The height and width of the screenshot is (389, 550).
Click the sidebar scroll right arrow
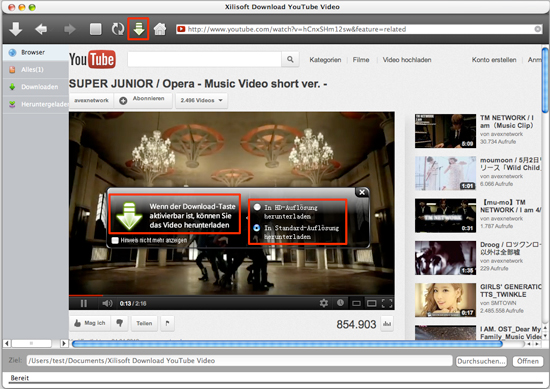point(63,343)
